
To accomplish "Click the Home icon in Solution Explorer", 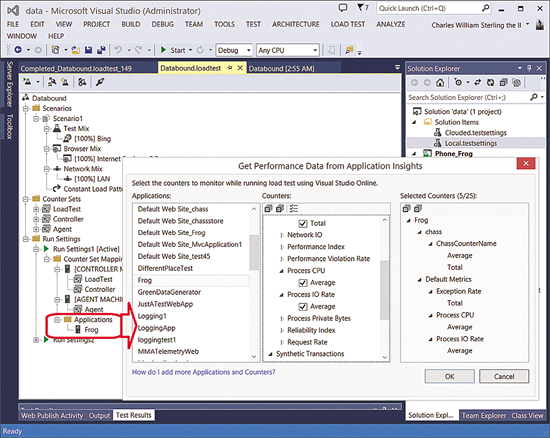I will coord(440,83).
